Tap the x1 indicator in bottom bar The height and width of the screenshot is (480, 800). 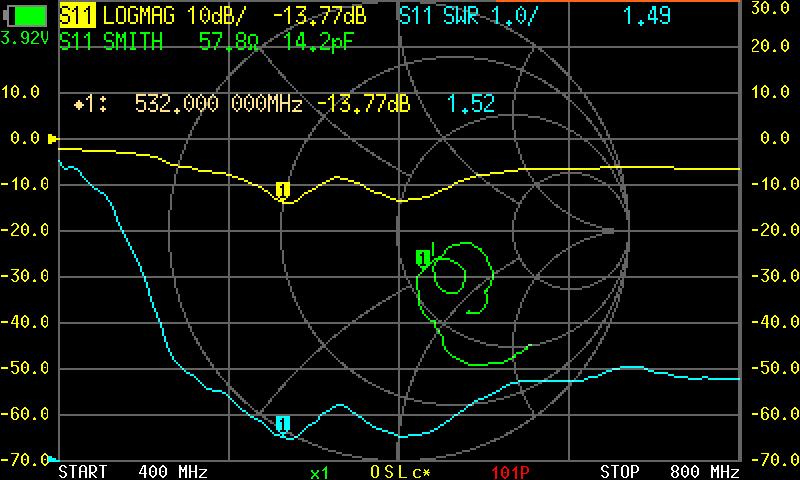tap(320, 471)
